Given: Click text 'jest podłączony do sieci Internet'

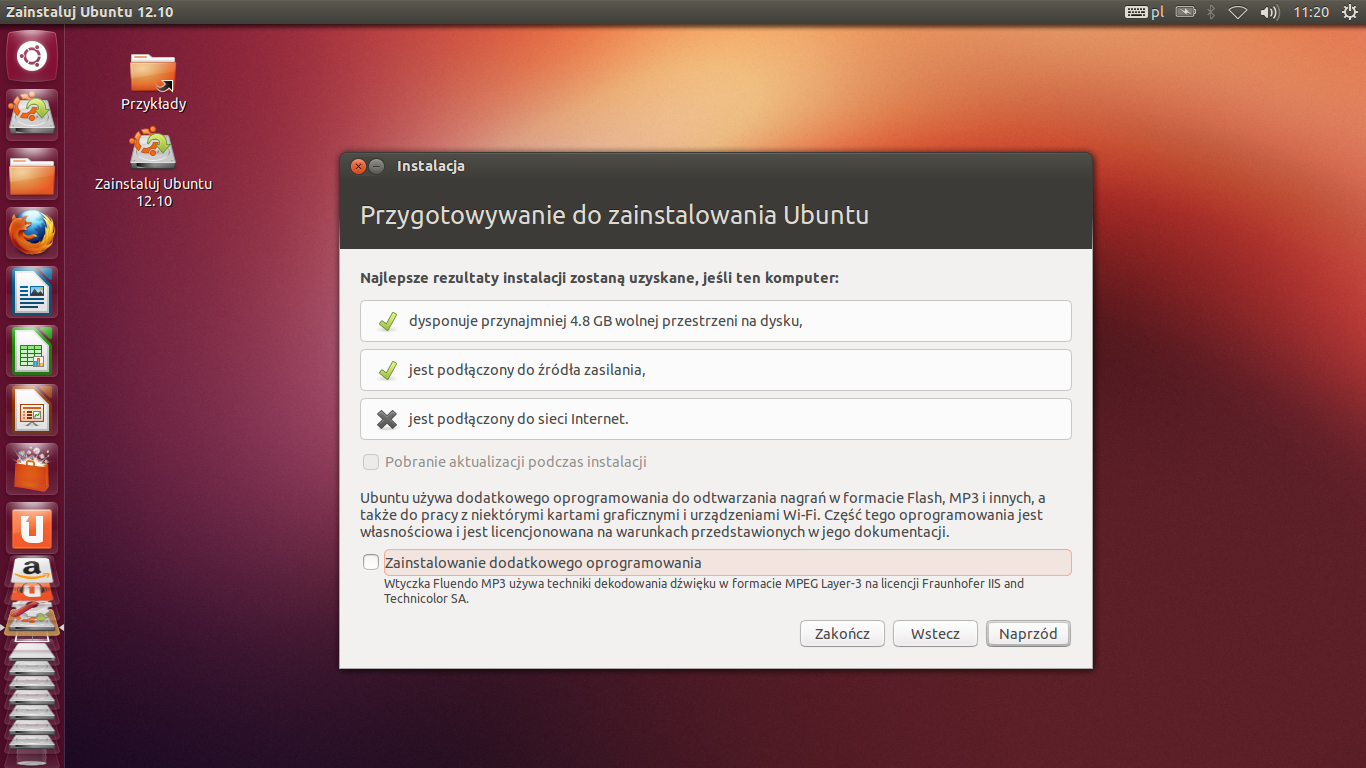Looking at the screenshot, I should pyautogui.click(x=517, y=419).
